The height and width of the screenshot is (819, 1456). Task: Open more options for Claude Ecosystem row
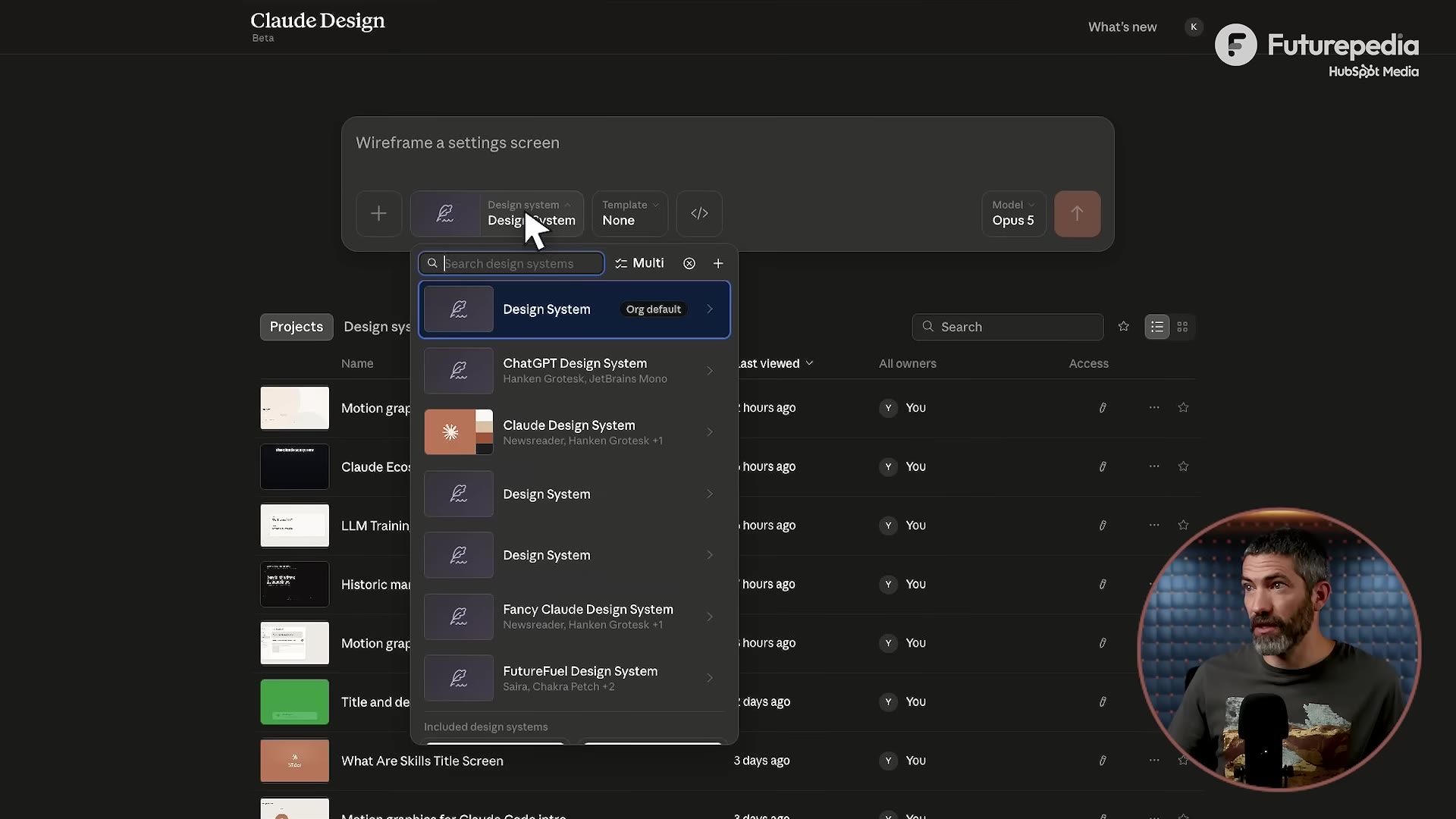(x=1154, y=466)
